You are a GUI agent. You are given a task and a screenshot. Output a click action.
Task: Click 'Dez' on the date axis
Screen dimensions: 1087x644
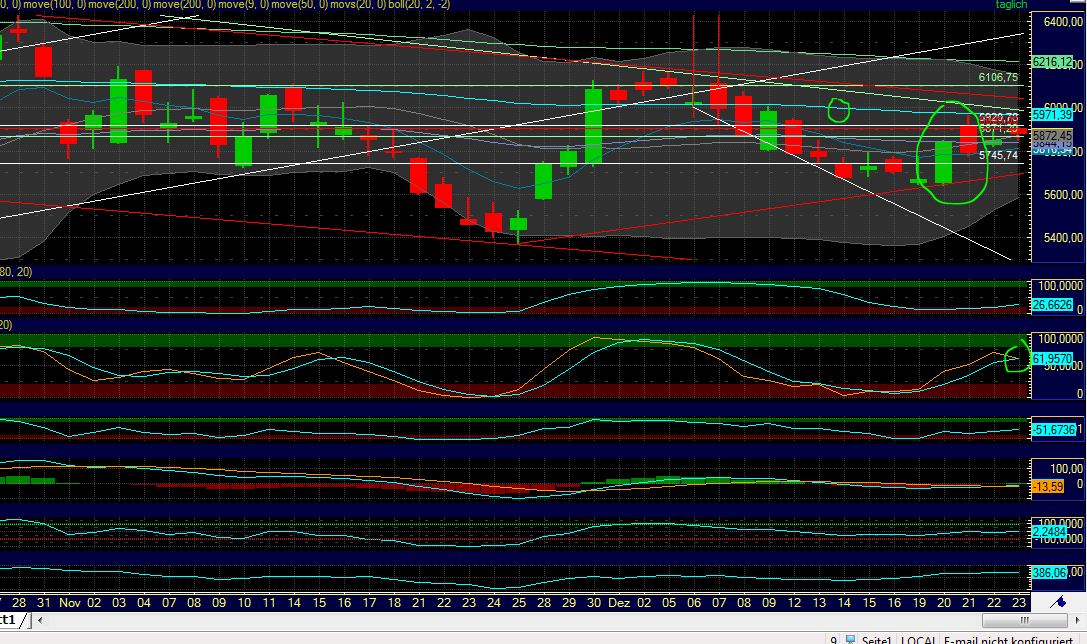pos(619,602)
